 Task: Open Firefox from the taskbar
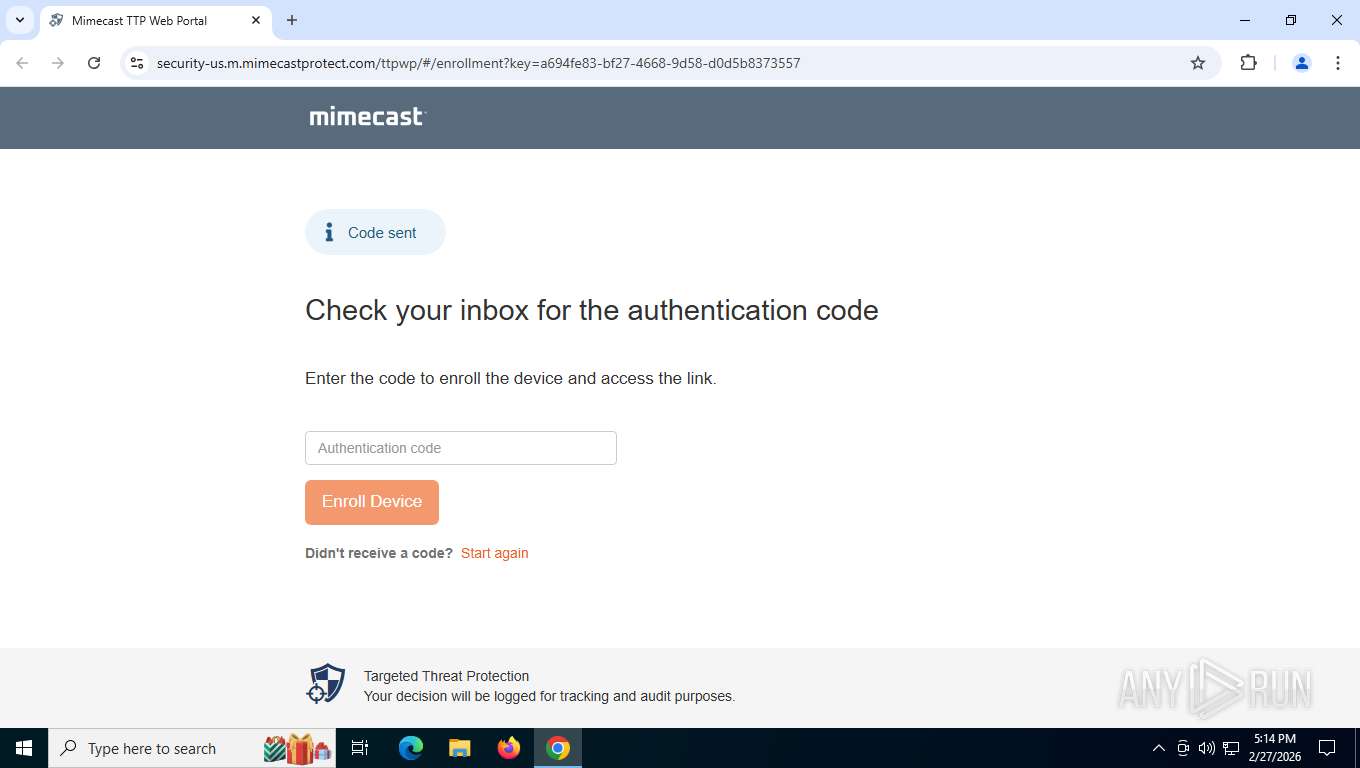point(509,748)
